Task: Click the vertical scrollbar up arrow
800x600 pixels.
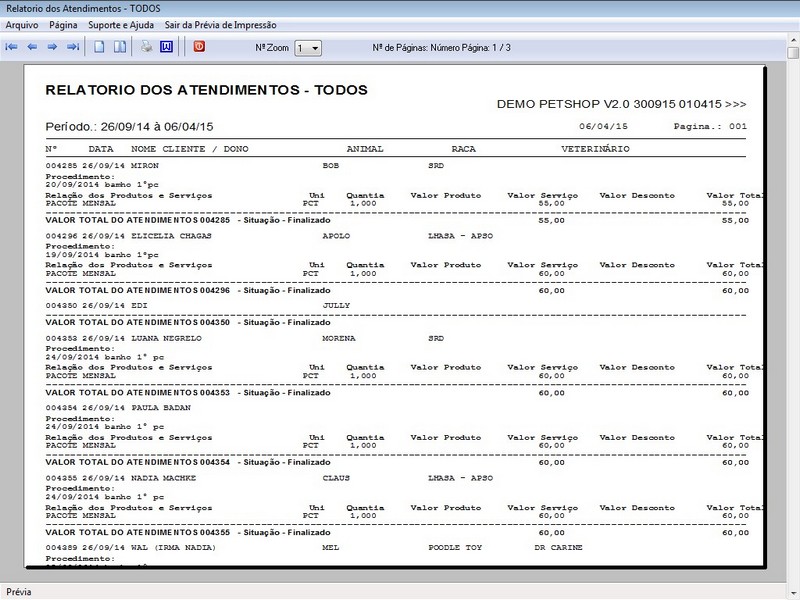Action: click(x=793, y=39)
